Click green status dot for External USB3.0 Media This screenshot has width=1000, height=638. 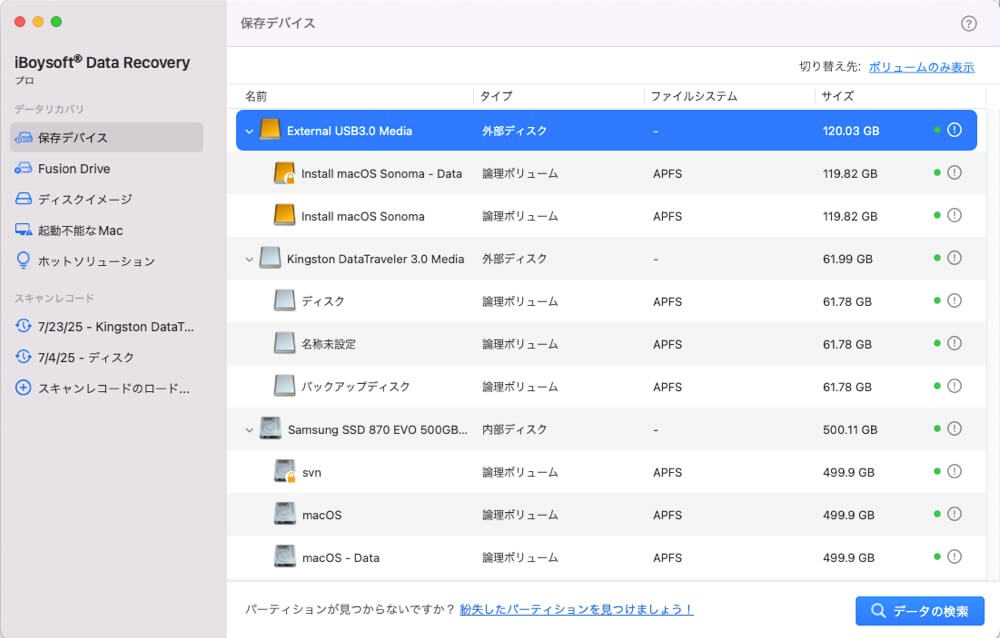[x=937, y=130]
